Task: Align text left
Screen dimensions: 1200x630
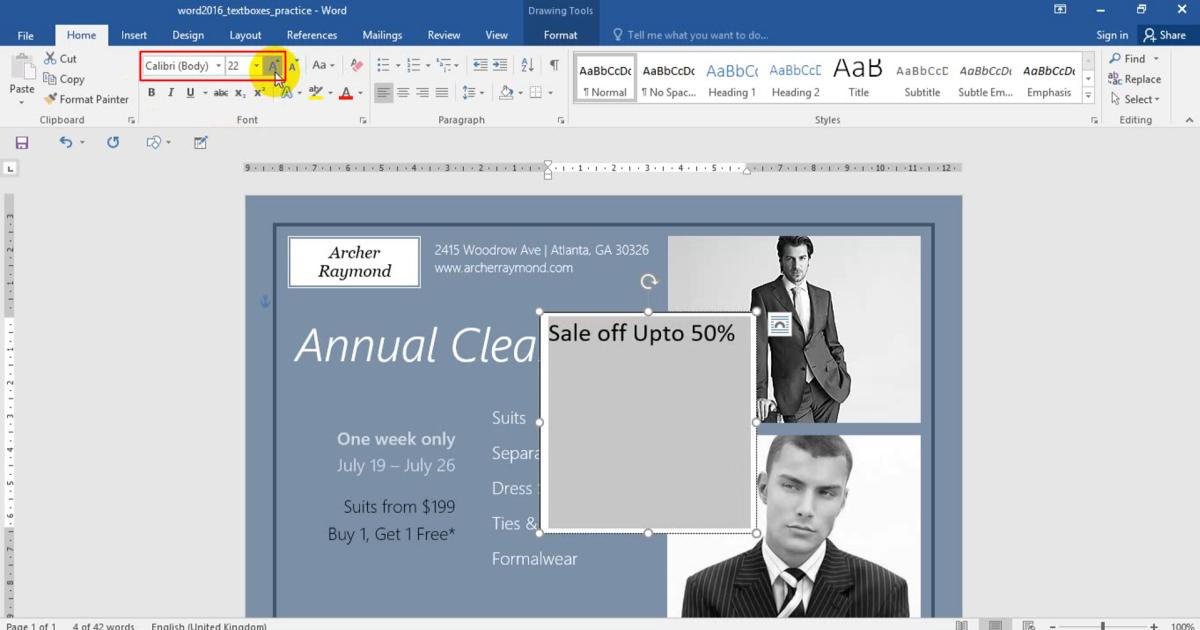Action: (384, 93)
